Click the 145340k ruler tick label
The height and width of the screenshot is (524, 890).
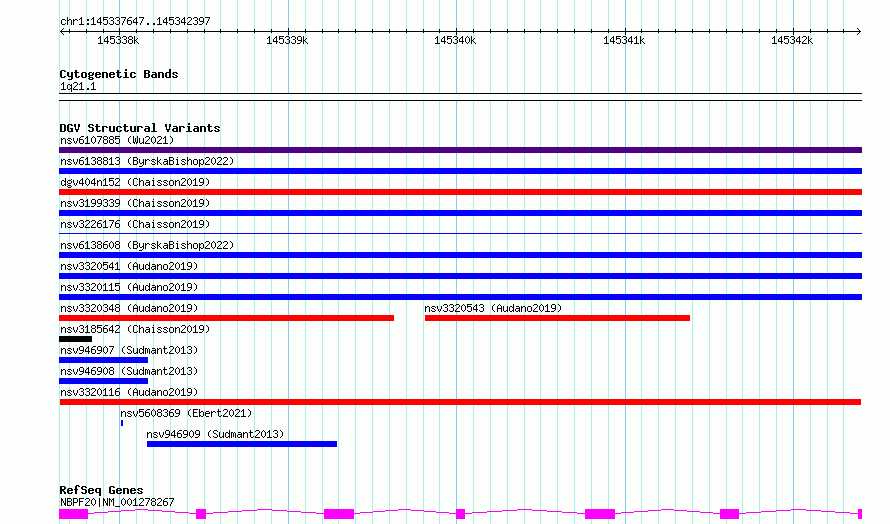[x=455, y=40]
